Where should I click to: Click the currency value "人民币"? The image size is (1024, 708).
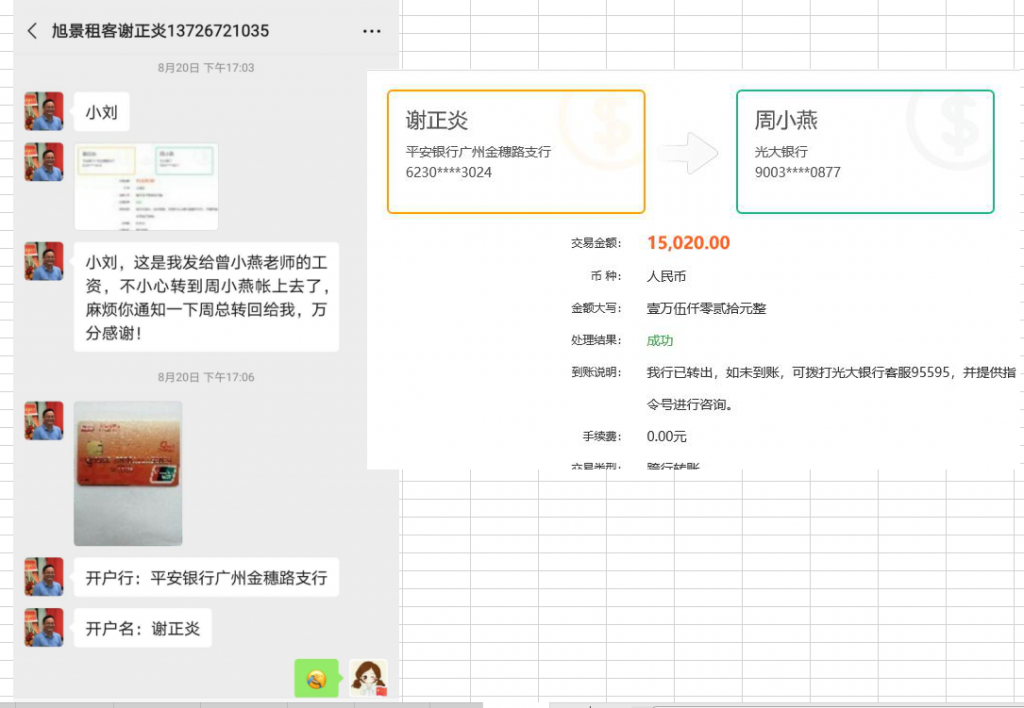click(x=666, y=276)
